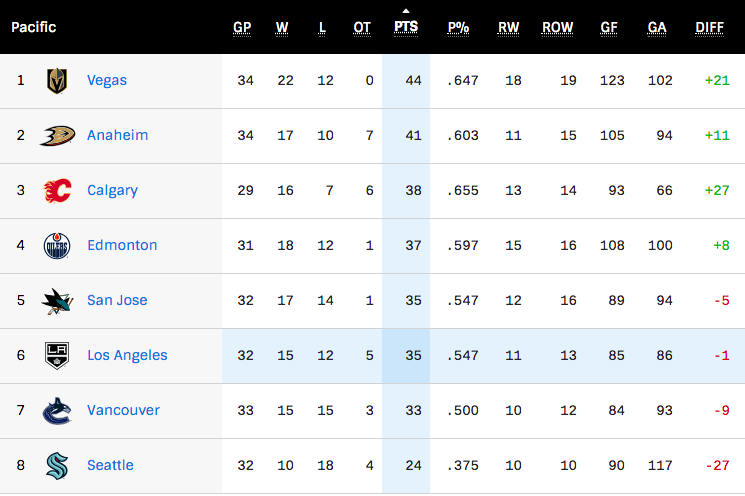This screenshot has height=496, width=745.
Task: Sort by OT column header
Action: coord(362,28)
